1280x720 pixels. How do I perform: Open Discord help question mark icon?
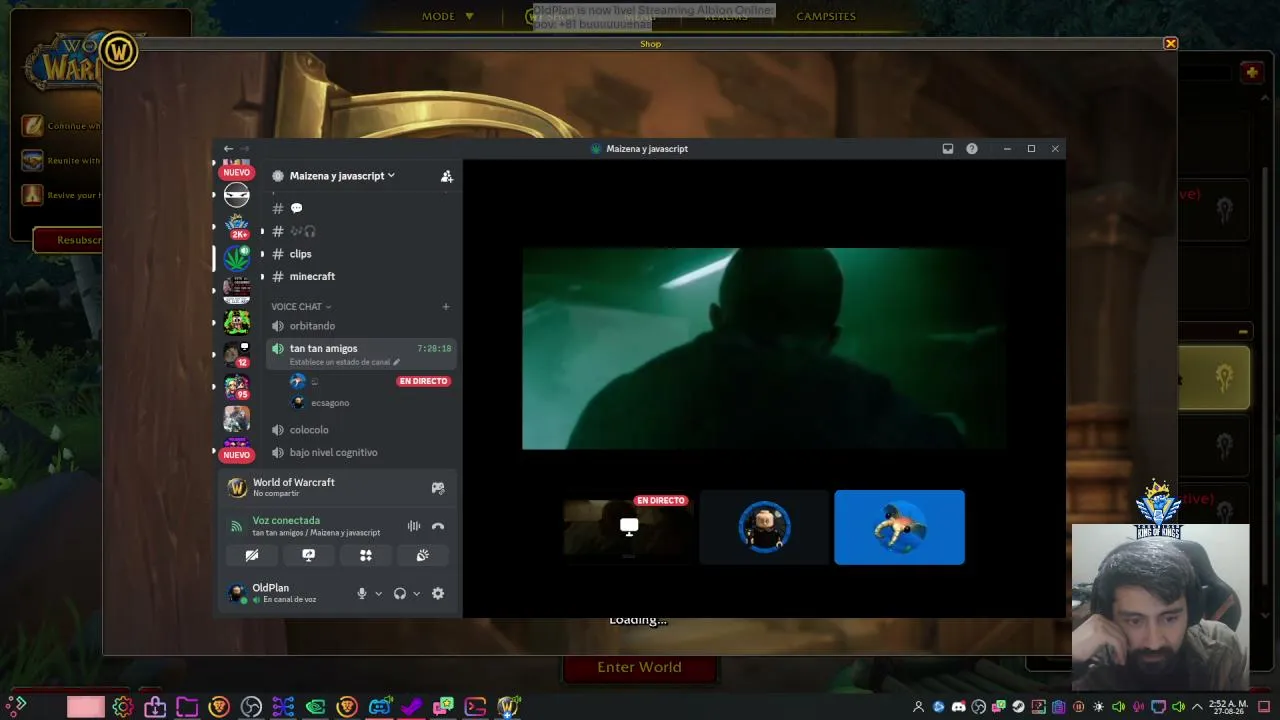click(x=972, y=149)
